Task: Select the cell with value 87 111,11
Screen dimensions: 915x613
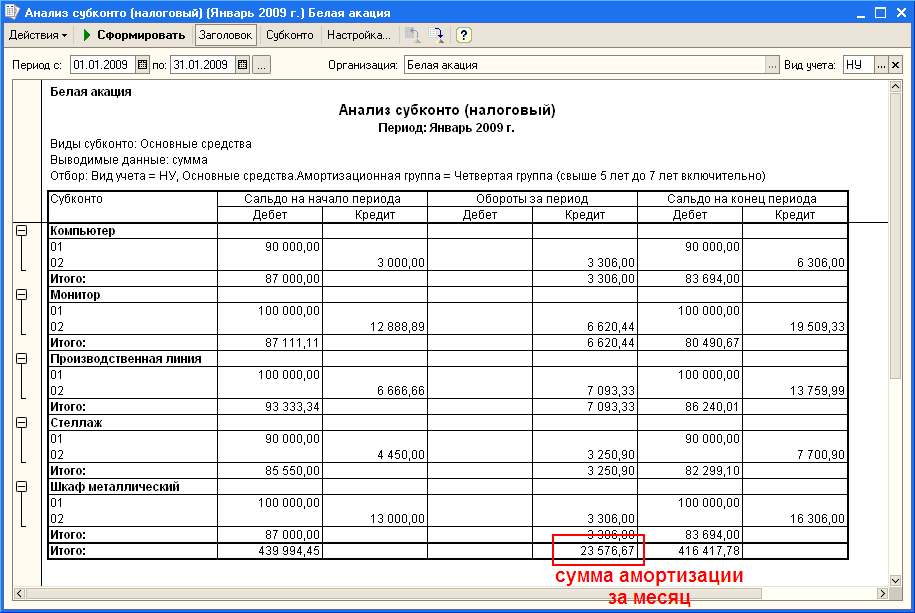Action: [x=270, y=343]
